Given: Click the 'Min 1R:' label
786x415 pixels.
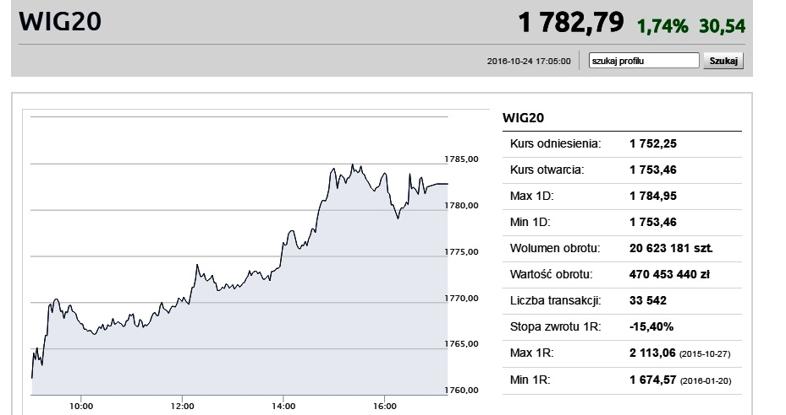Looking at the screenshot, I should click(x=530, y=380).
